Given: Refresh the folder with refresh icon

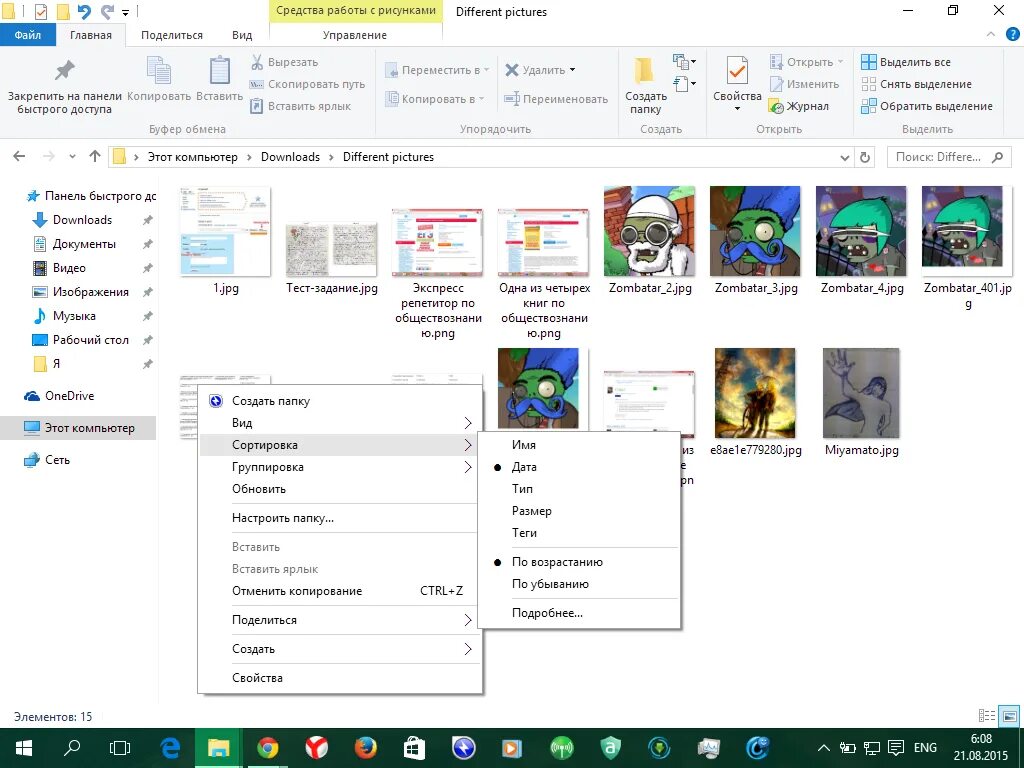Looking at the screenshot, I should pyautogui.click(x=865, y=157).
